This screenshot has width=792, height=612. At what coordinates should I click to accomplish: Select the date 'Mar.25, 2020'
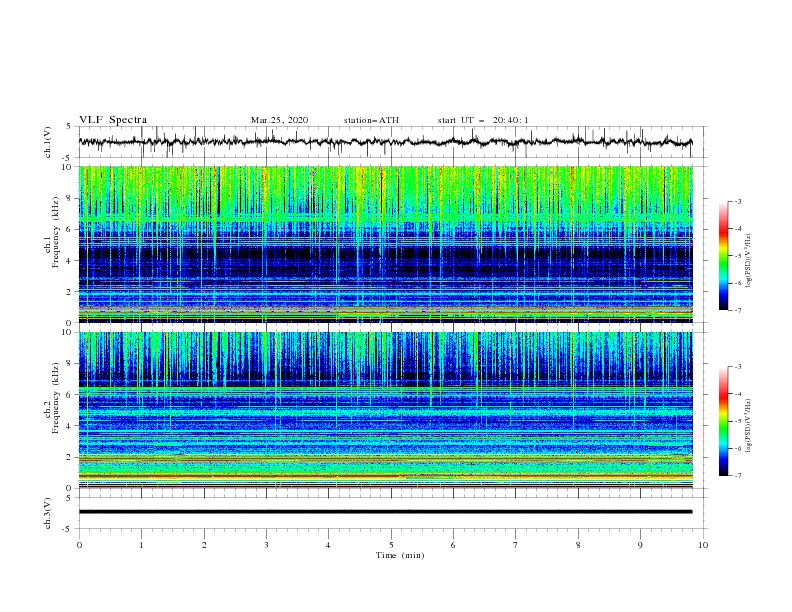[x=279, y=120]
